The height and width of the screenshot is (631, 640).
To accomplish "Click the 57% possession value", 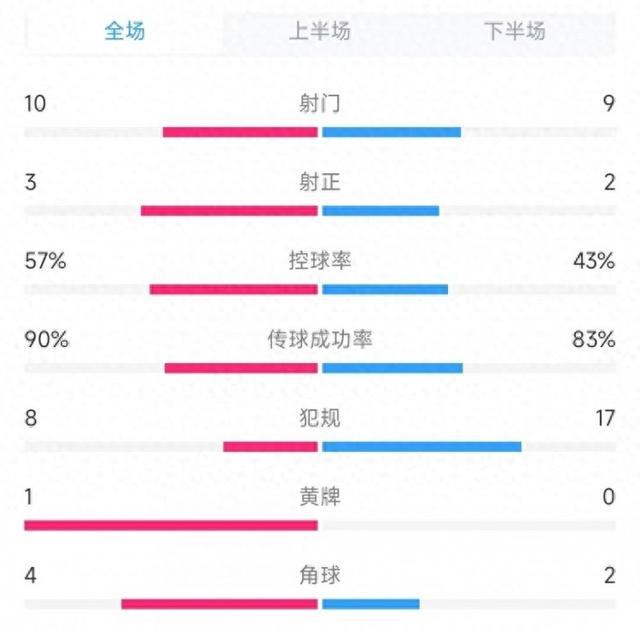I will coord(45,261).
